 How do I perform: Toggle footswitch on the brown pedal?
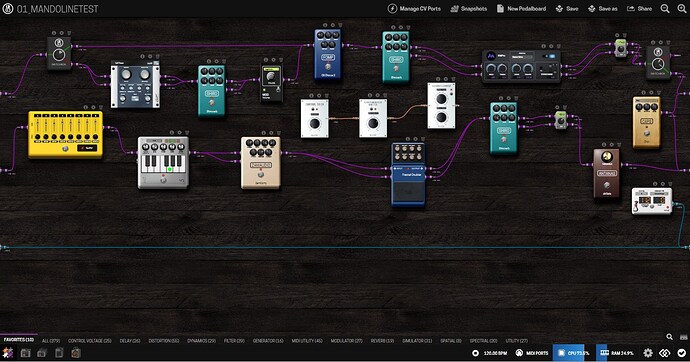coord(607,185)
